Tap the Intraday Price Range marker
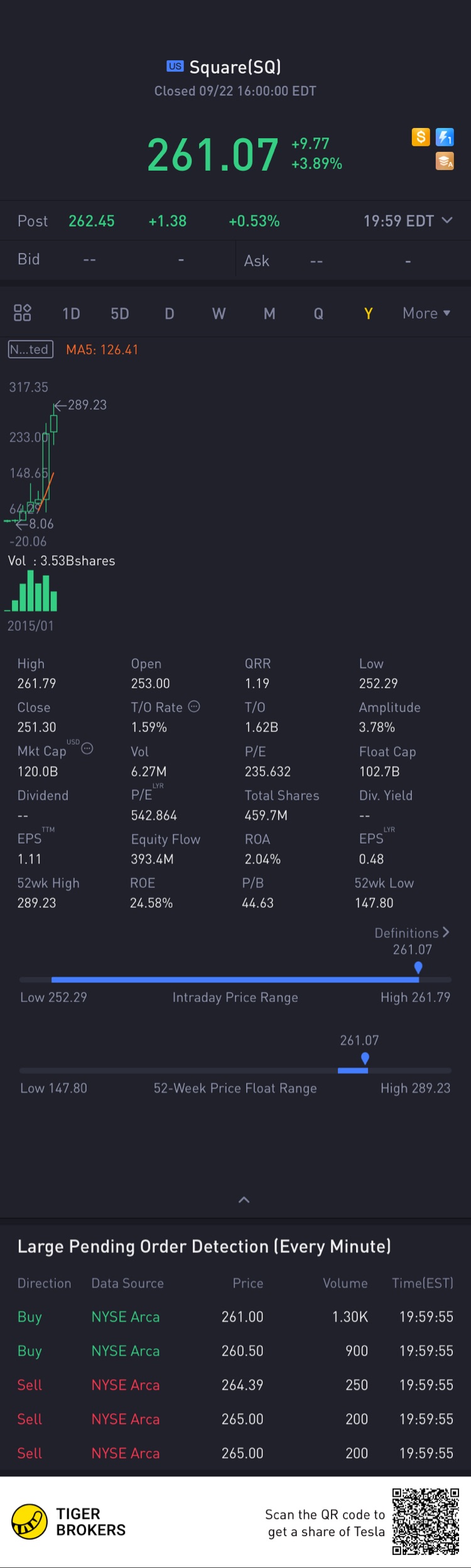Screen dimensions: 471x1568 pyautogui.click(x=418, y=968)
